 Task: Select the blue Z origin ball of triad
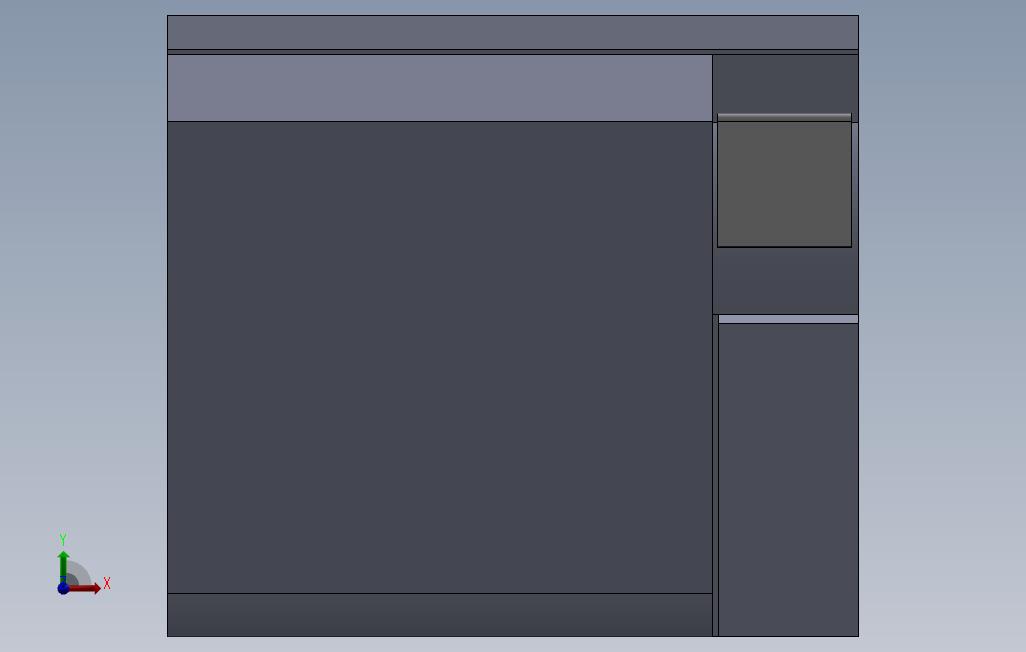[63, 589]
